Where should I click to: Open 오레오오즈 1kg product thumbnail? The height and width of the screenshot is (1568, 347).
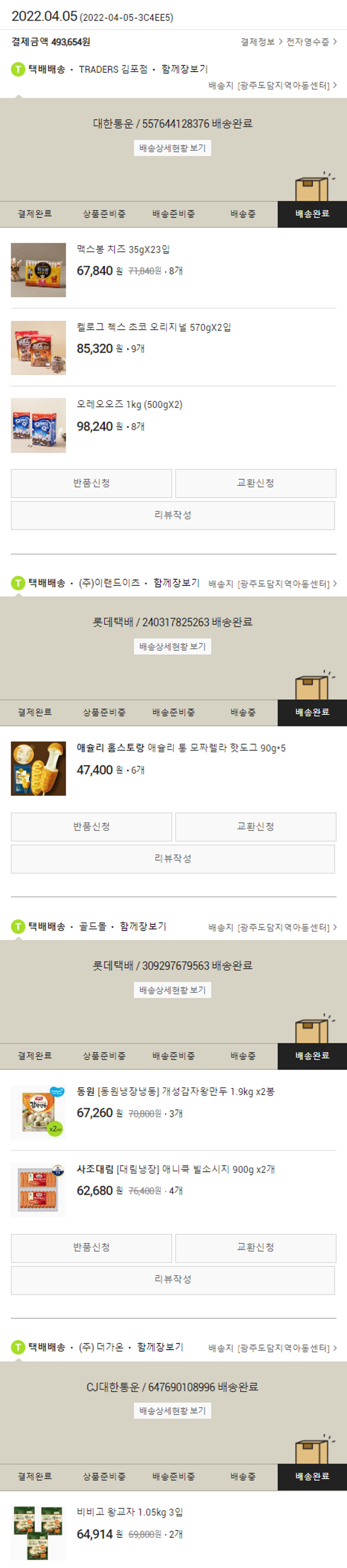tap(38, 426)
